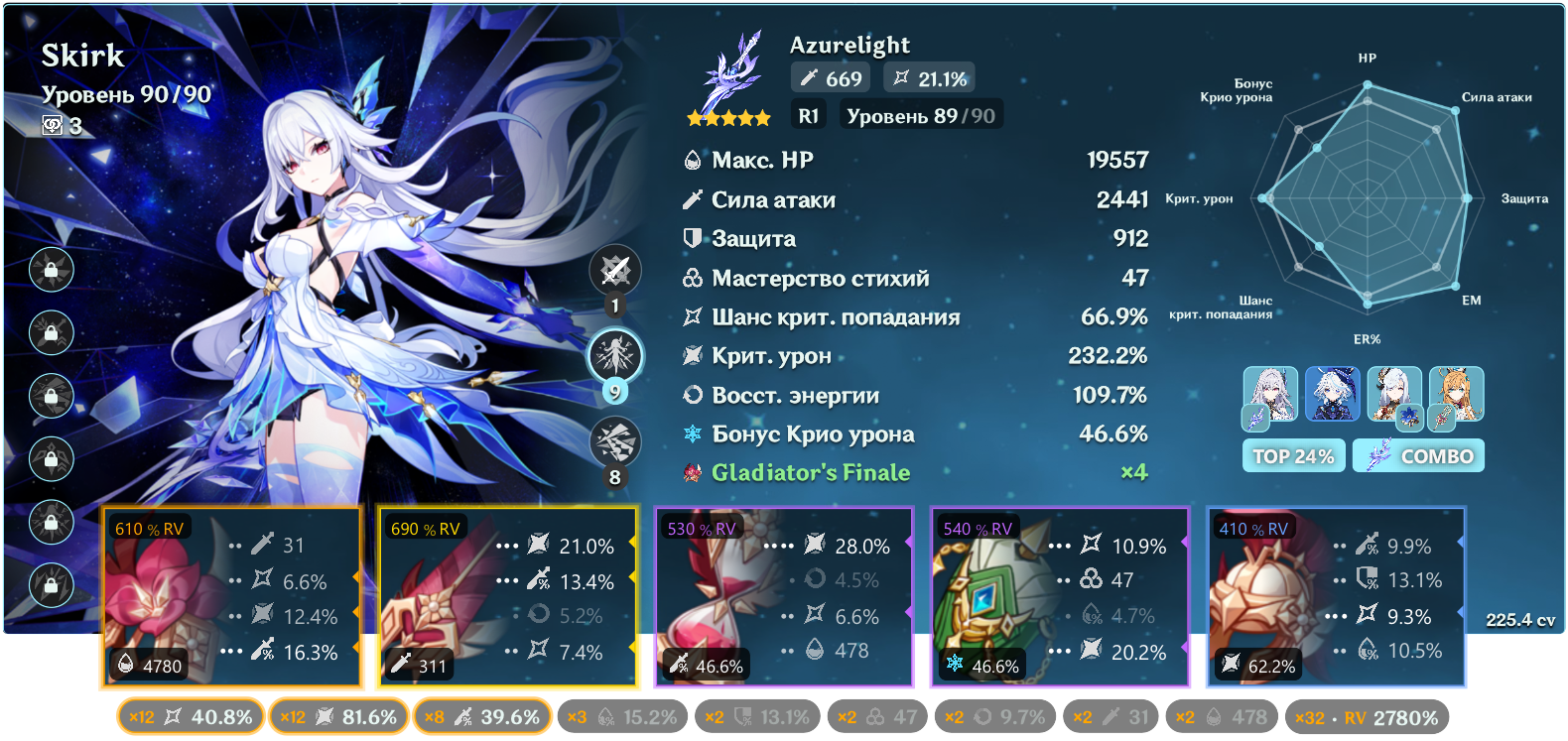Select the elemental burst talent level 8 icon

coord(615,441)
